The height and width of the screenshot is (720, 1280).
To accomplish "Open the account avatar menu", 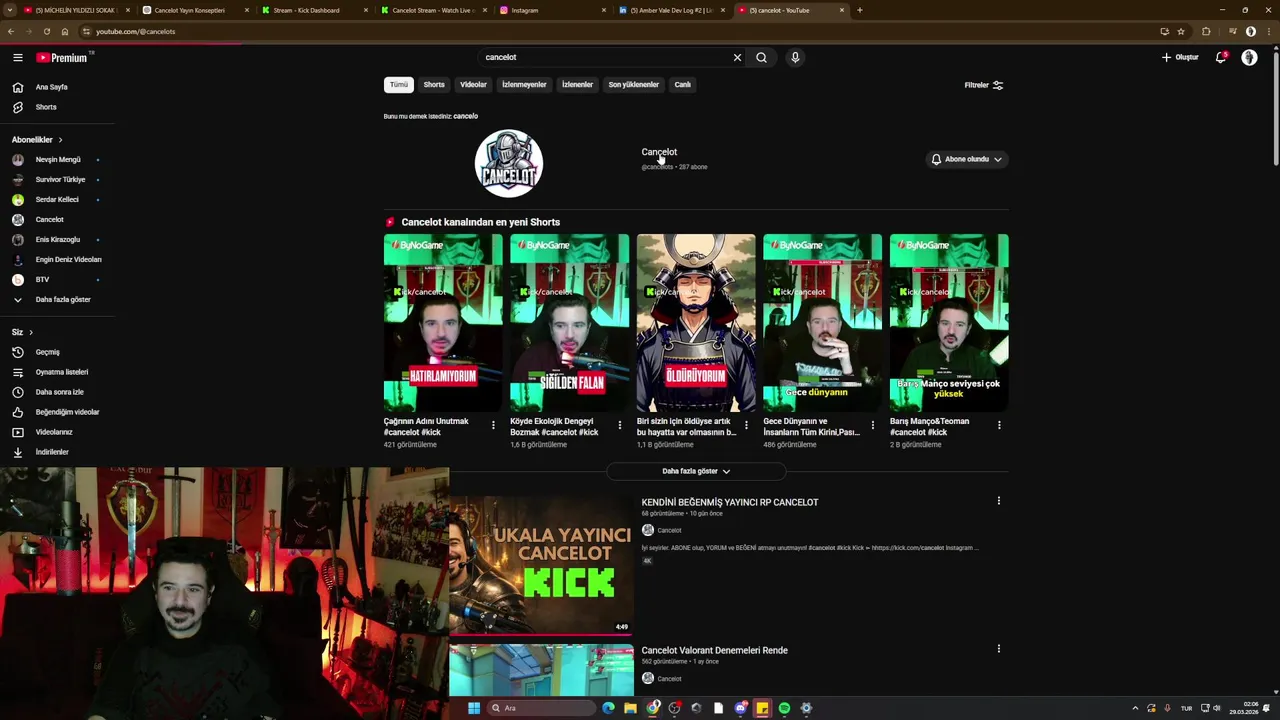I will click(x=1249, y=57).
